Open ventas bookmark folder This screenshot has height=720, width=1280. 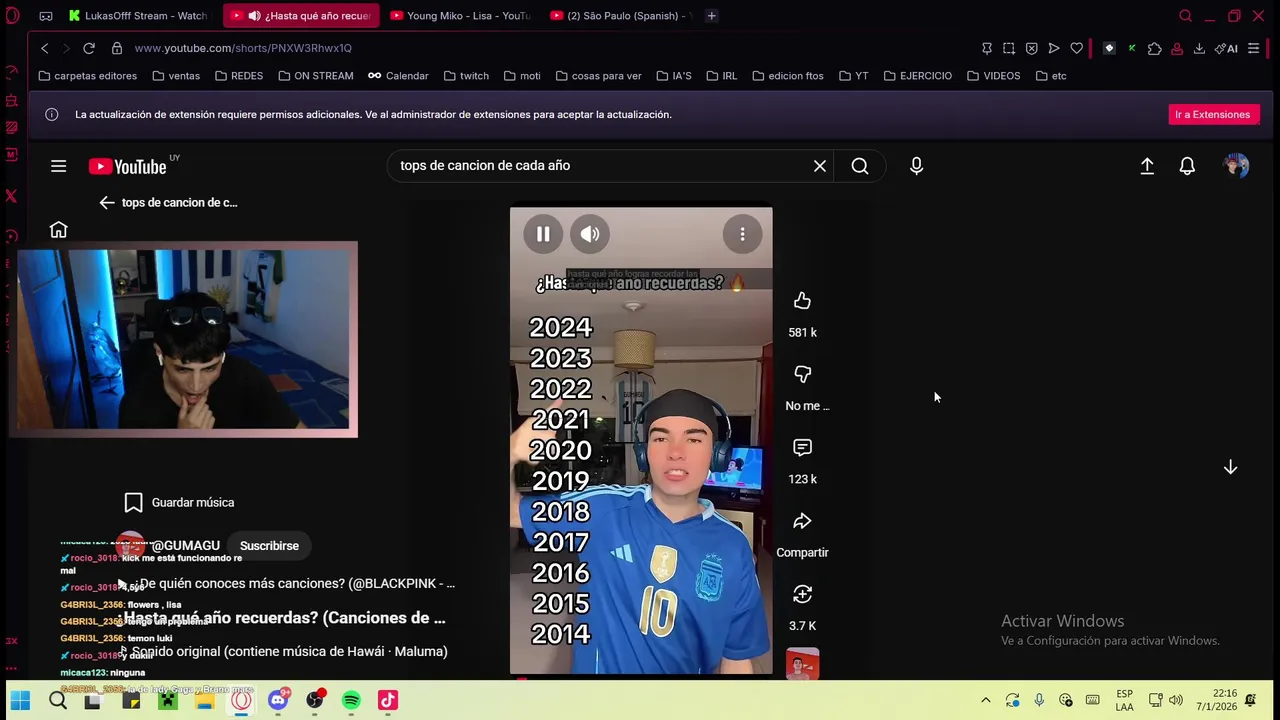click(x=176, y=76)
